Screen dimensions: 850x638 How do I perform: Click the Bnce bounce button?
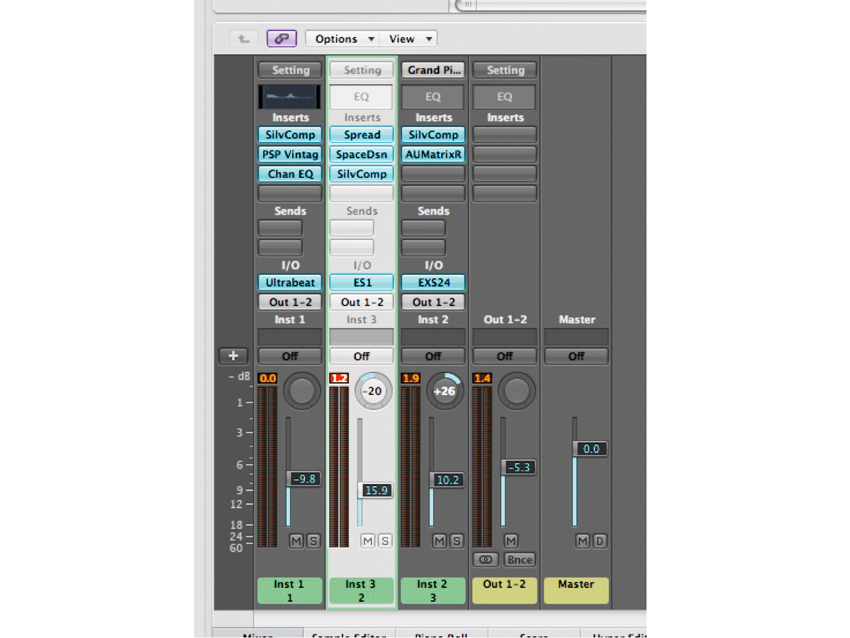519,559
